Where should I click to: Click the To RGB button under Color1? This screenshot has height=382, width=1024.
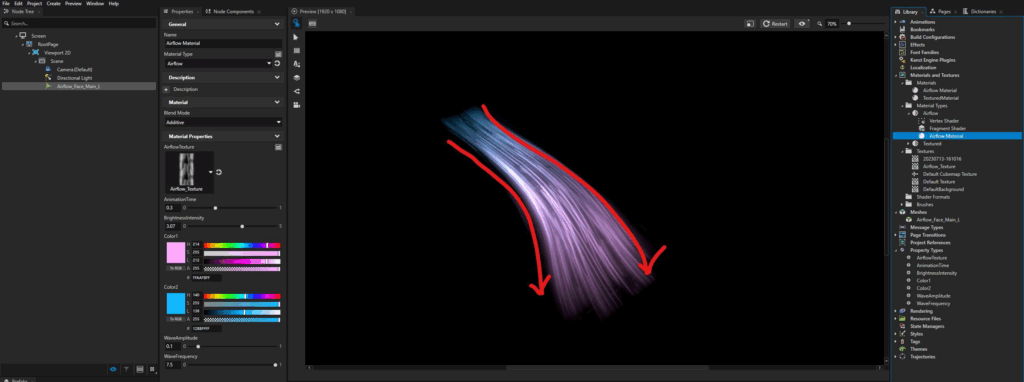174,268
